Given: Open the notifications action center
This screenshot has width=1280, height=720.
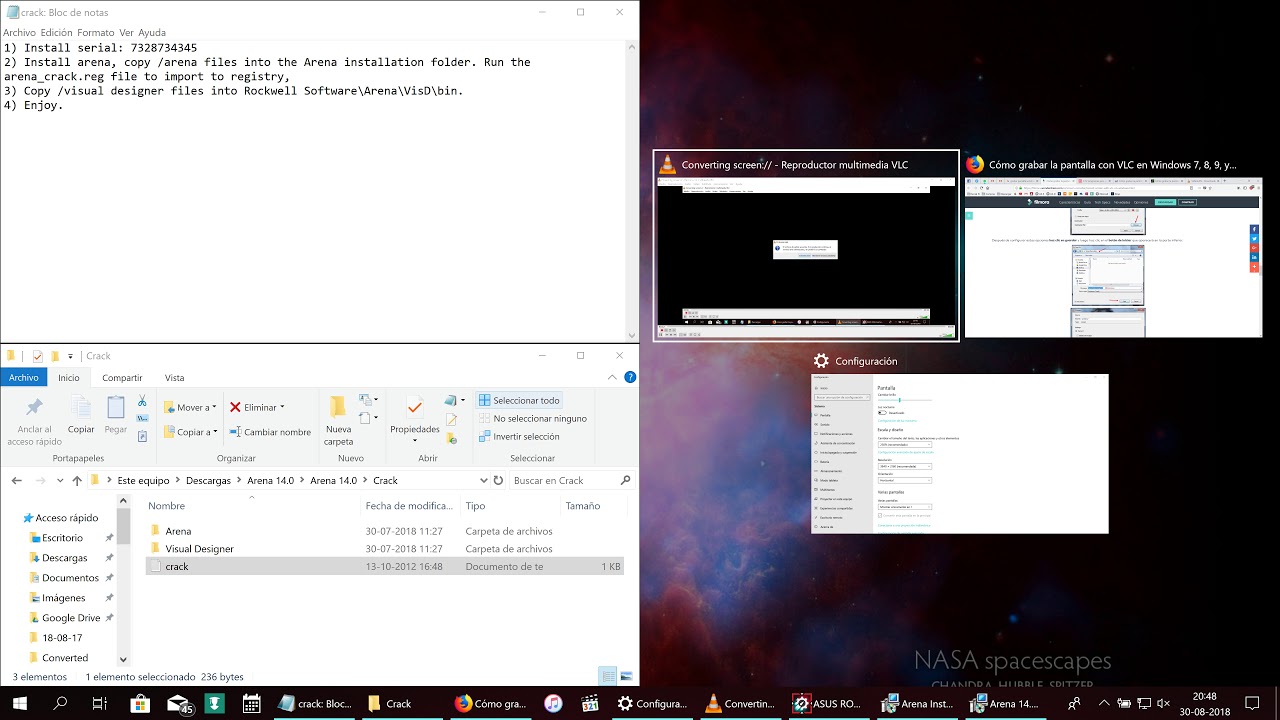Looking at the screenshot, I should [1252, 703].
